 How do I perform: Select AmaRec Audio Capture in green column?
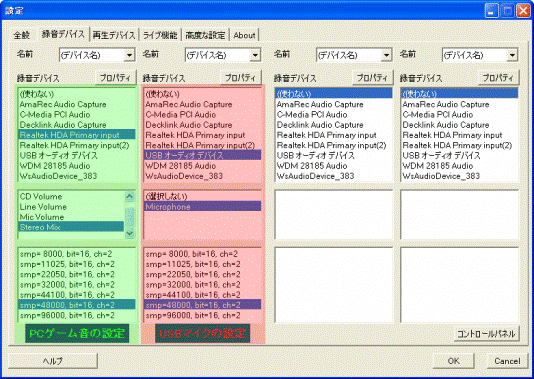coord(77,104)
